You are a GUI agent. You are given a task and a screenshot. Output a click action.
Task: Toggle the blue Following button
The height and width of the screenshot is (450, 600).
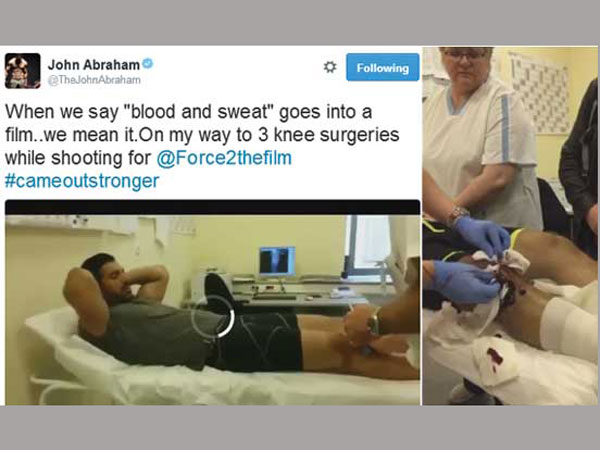pos(383,67)
